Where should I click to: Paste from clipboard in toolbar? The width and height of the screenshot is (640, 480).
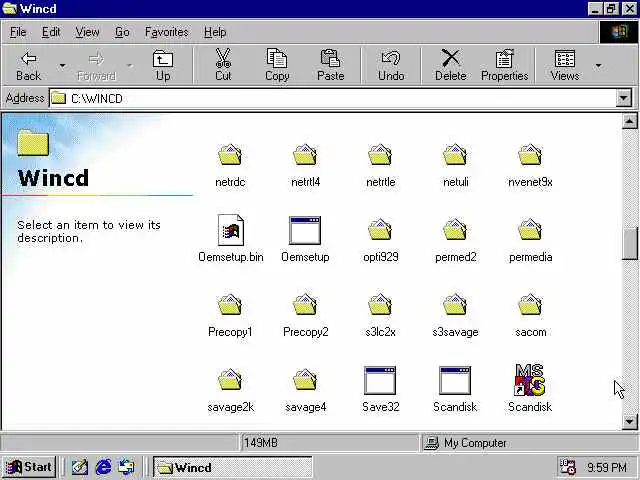pyautogui.click(x=331, y=65)
